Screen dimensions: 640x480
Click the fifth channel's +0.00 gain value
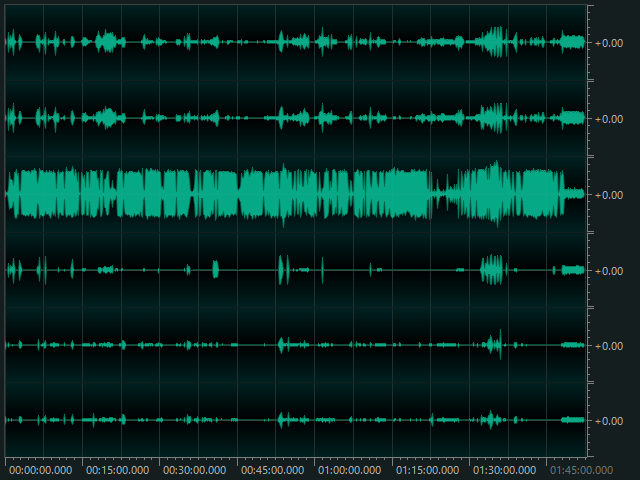click(x=609, y=346)
